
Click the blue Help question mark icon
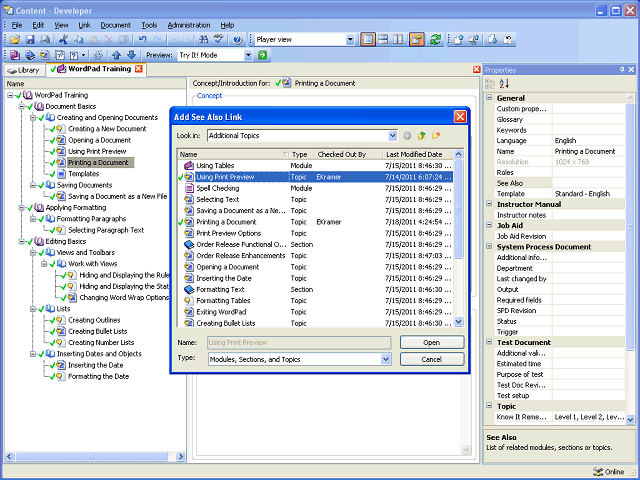tap(238, 40)
